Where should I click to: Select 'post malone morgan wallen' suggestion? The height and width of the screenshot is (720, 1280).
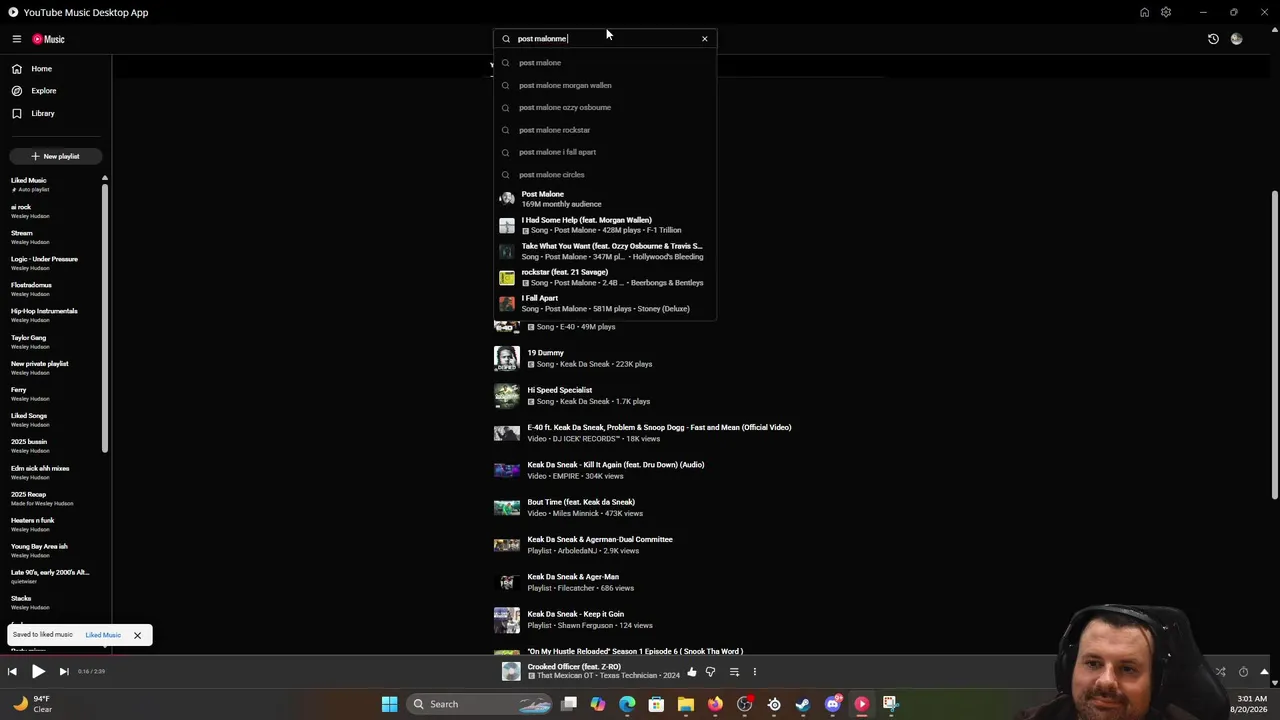pyautogui.click(x=605, y=85)
